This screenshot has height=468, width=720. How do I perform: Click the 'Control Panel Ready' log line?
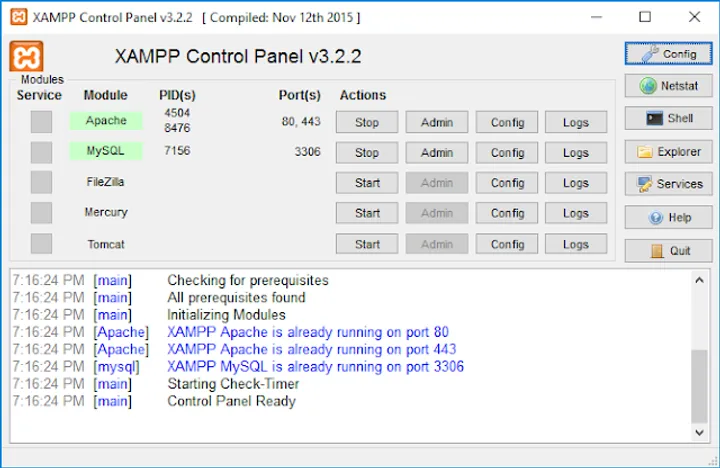pyautogui.click(x=231, y=401)
